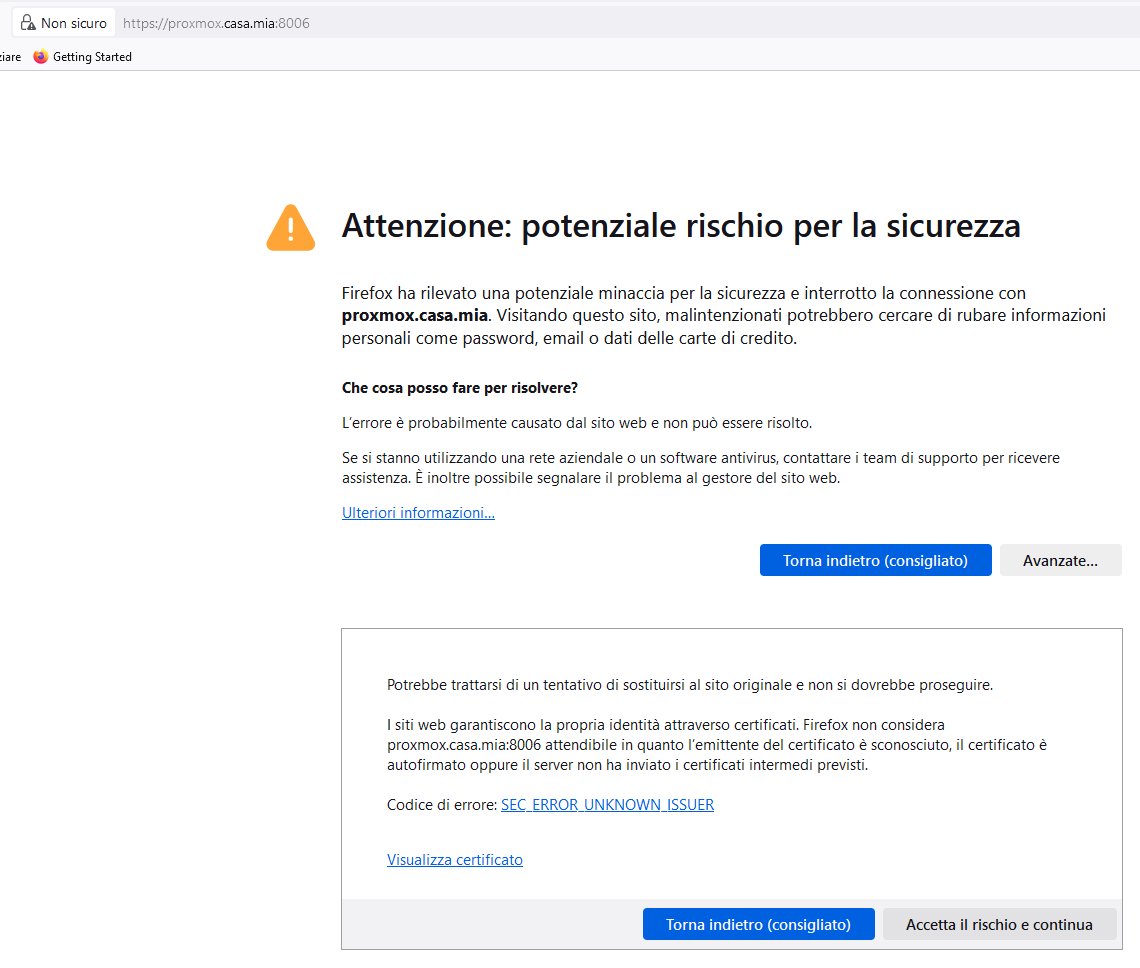
Task: Click the "Non sicuro" lock warning icon
Action: click(x=28, y=23)
